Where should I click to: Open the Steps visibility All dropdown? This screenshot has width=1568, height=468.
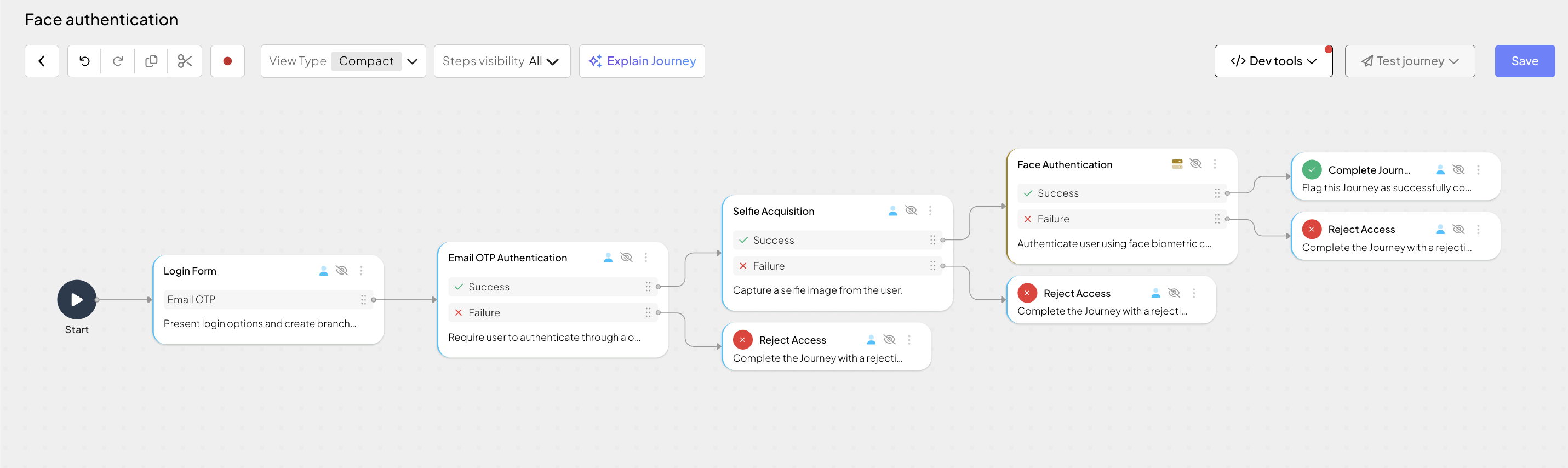coord(502,61)
